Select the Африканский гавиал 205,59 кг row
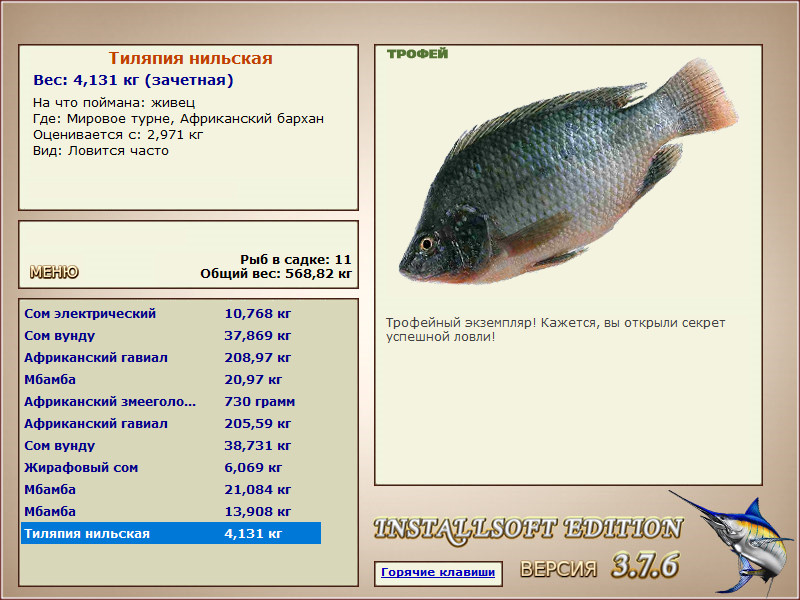Screen dimensions: 800x600 [171, 423]
